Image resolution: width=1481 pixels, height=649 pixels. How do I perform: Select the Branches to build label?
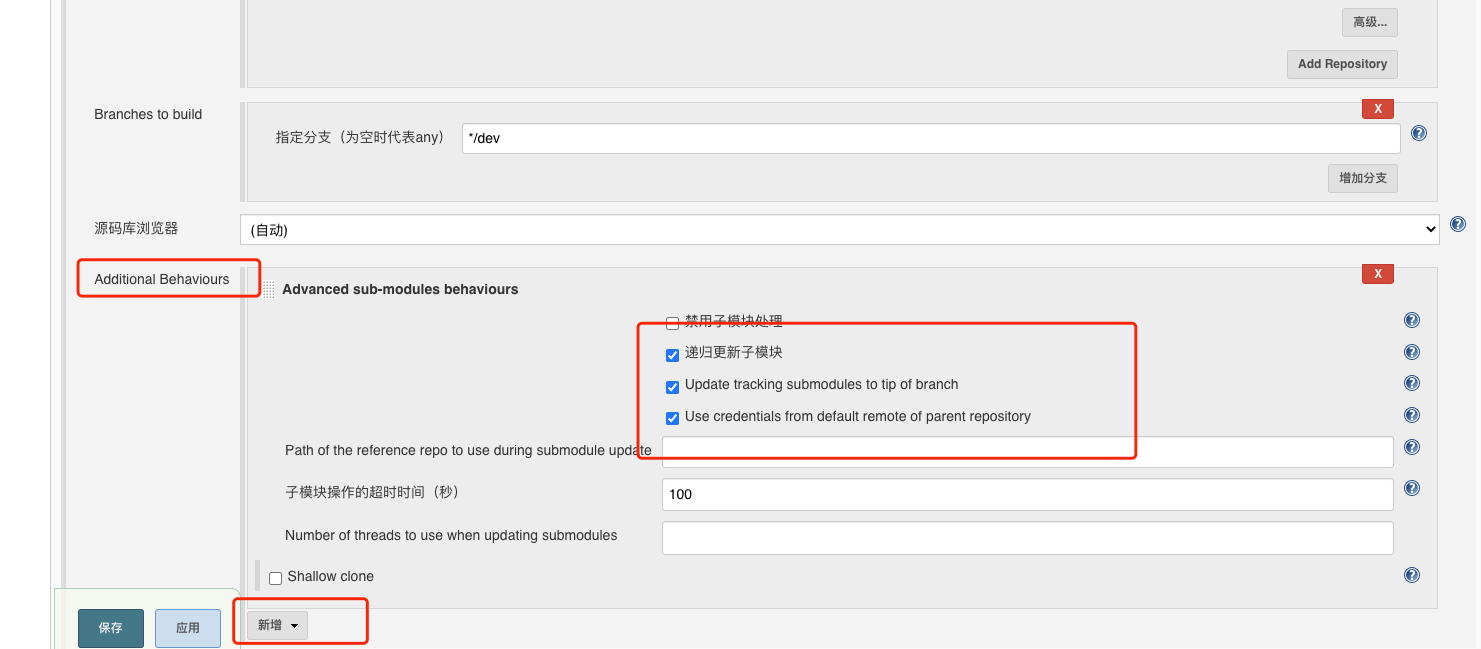[x=148, y=114]
